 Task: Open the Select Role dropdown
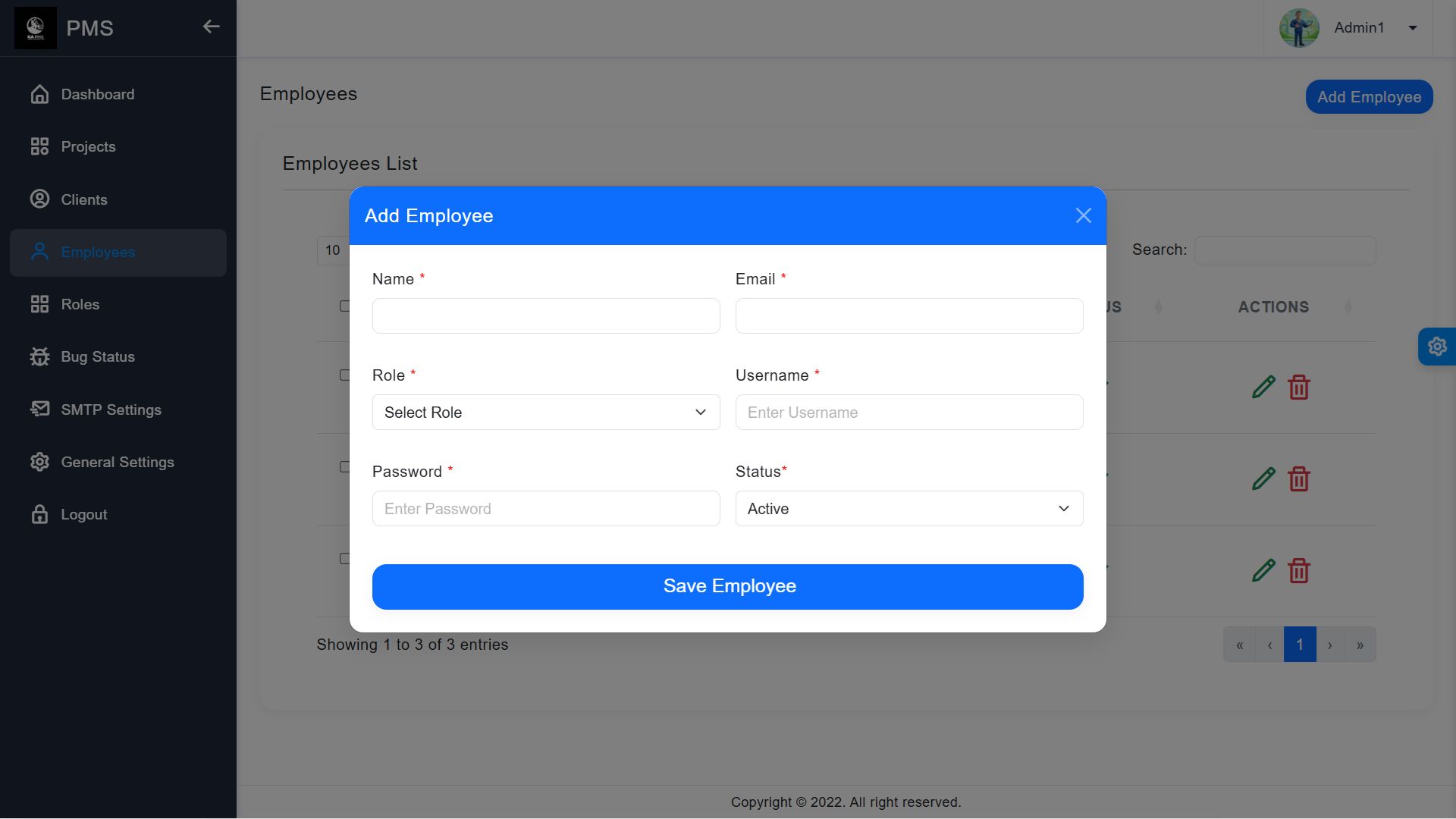click(x=545, y=413)
